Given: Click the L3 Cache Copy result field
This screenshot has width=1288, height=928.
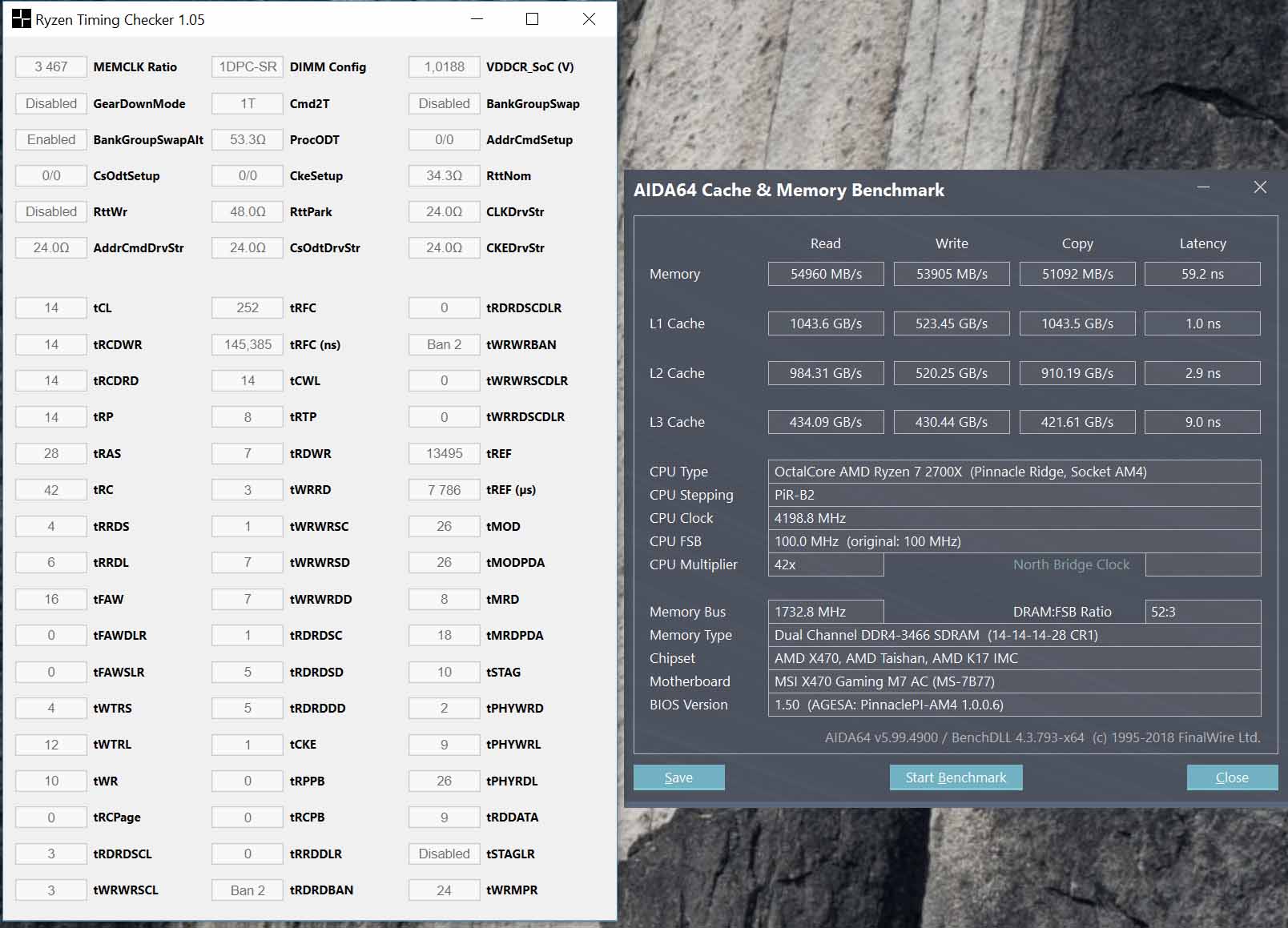Looking at the screenshot, I should (1077, 422).
